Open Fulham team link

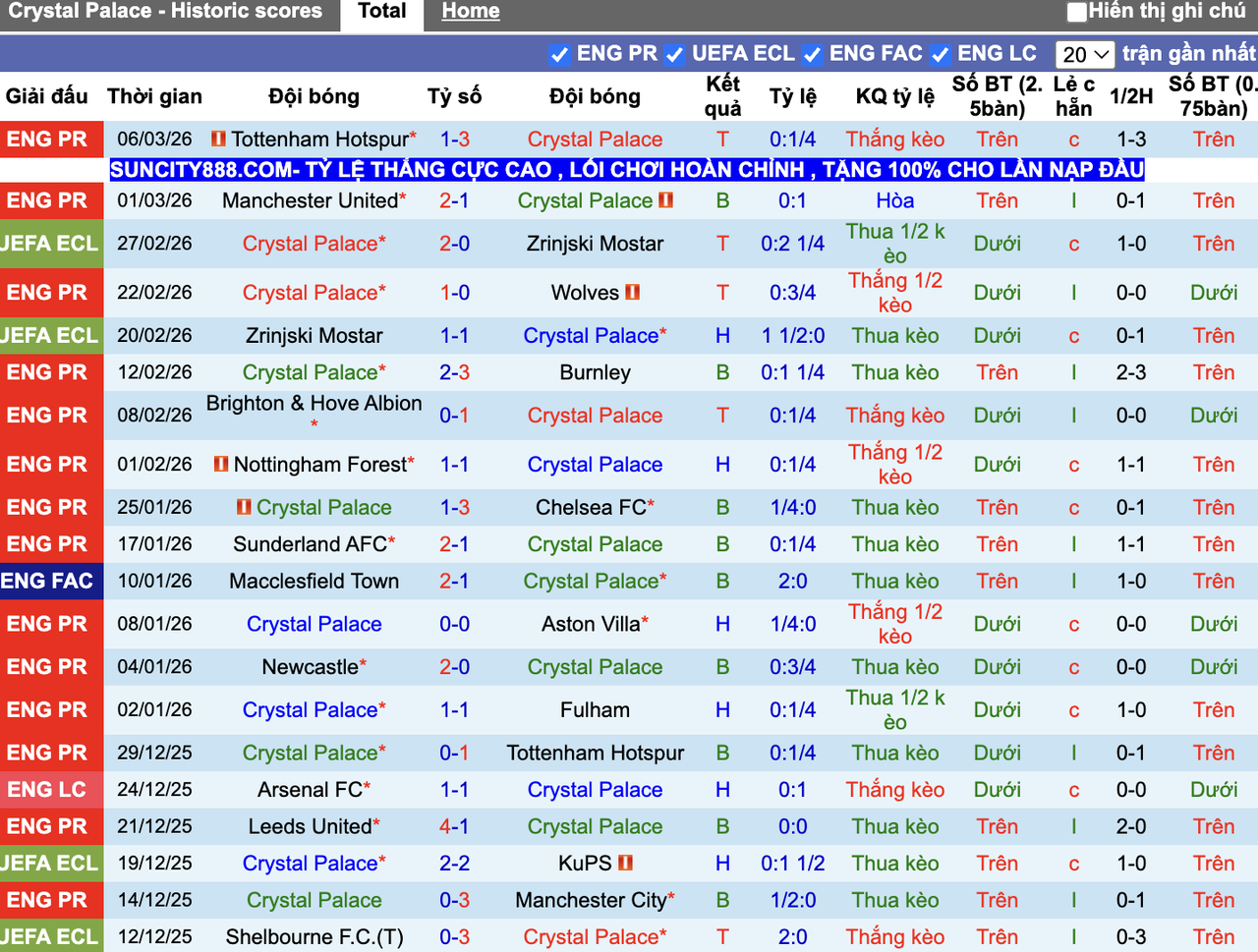pyautogui.click(x=595, y=710)
